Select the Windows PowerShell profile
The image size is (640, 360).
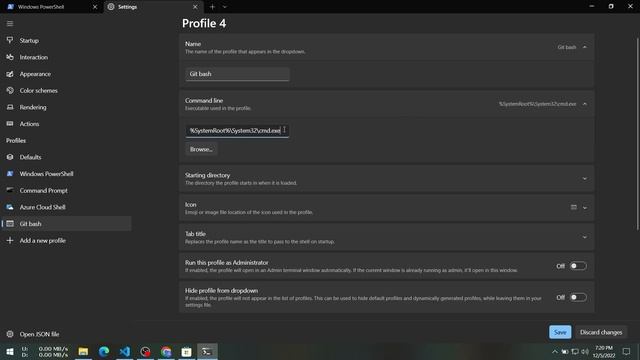coord(66,174)
